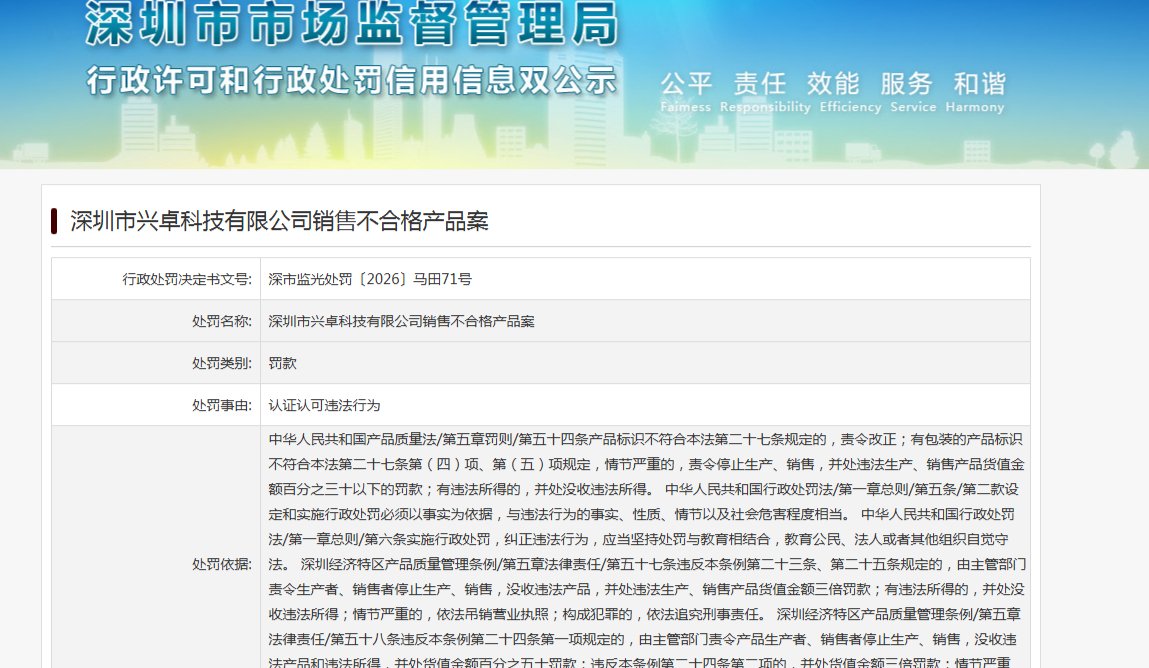1149x668 pixels.
Task: Click the 行政处罚决定书文号 label
Action: point(187,279)
